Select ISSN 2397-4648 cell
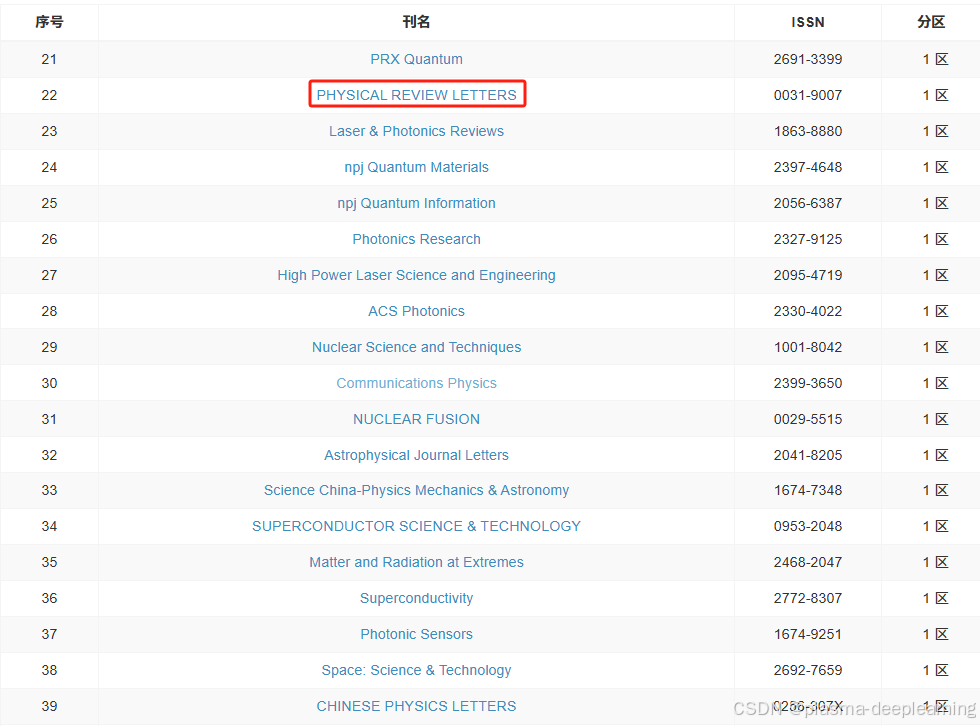The height and width of the screenshot is (726, 980). [x=808, y=167]
